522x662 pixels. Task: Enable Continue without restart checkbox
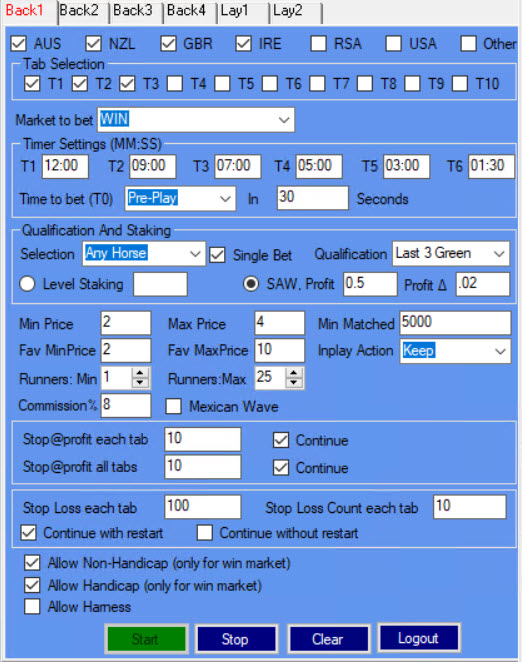(x=205, y=533)
